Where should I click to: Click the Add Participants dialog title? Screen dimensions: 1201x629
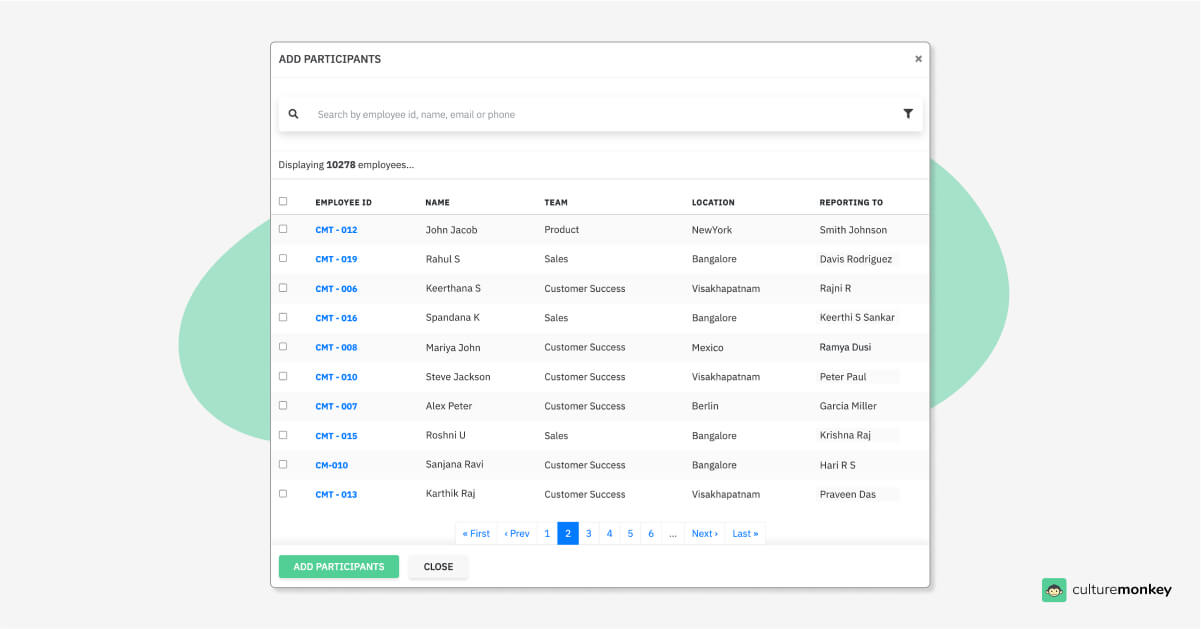point(330,59)
